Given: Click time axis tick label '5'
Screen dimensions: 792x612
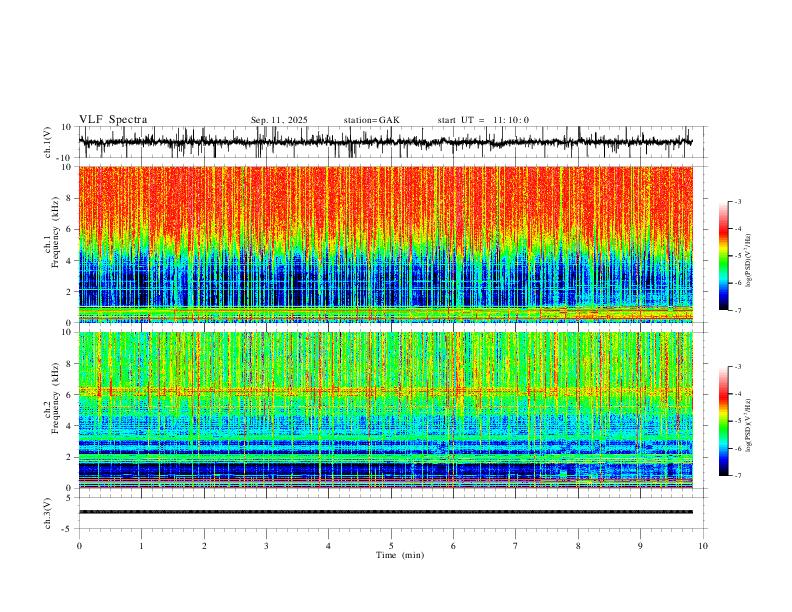Looking at the screenshot, I should (391, 546).
